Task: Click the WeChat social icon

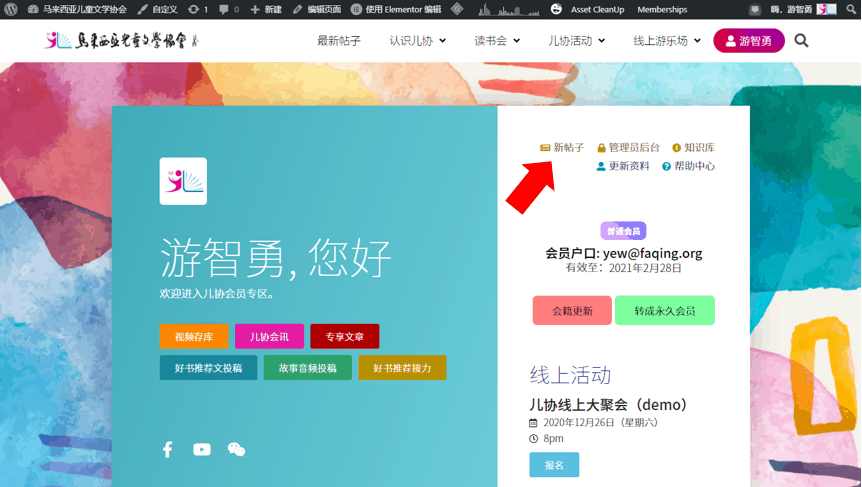Action: (x=236, y=450)
